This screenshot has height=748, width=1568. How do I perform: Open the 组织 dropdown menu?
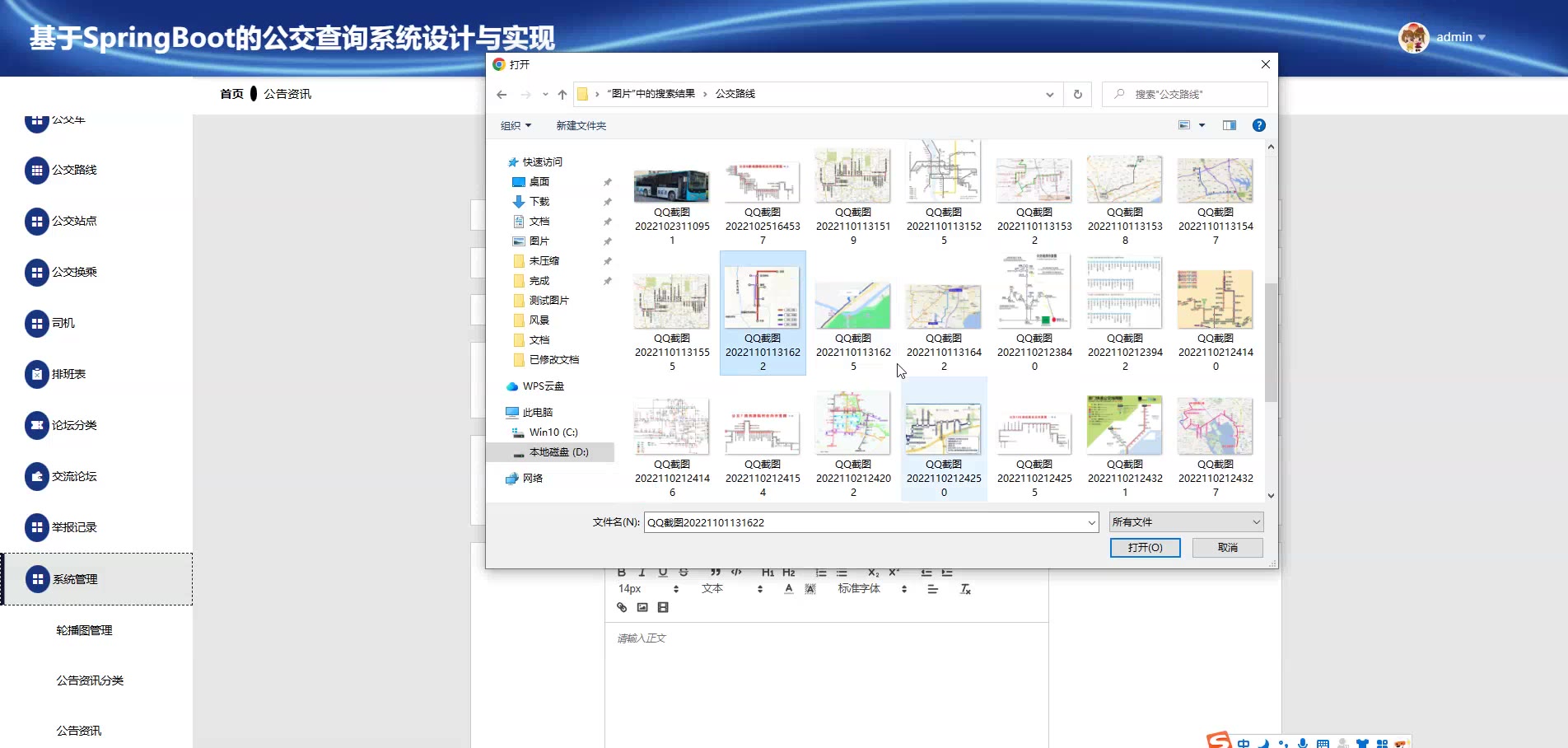[516, 125]
